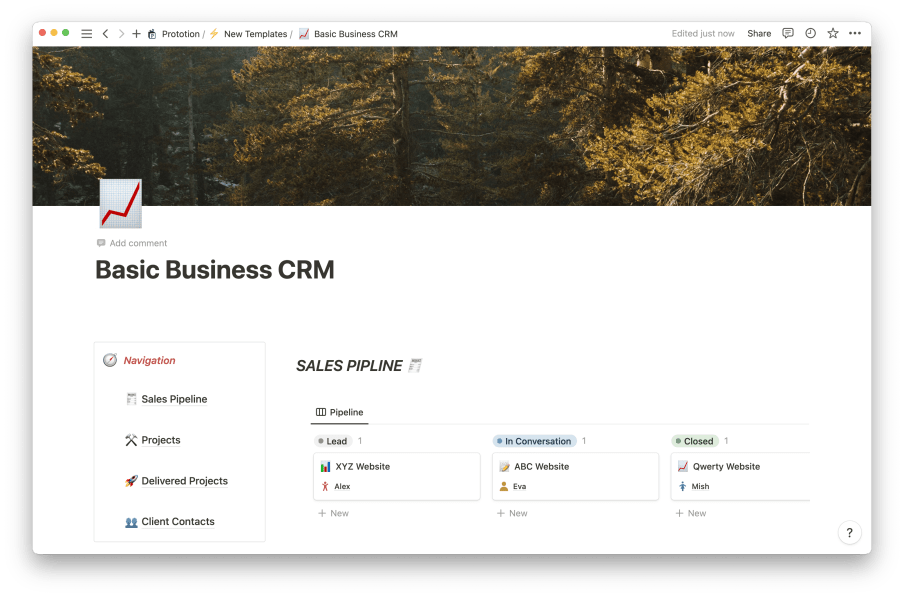Viewport: 904px width, 597px height.
Task: Open the comments panel icon
Action: [x=788, y=33]
